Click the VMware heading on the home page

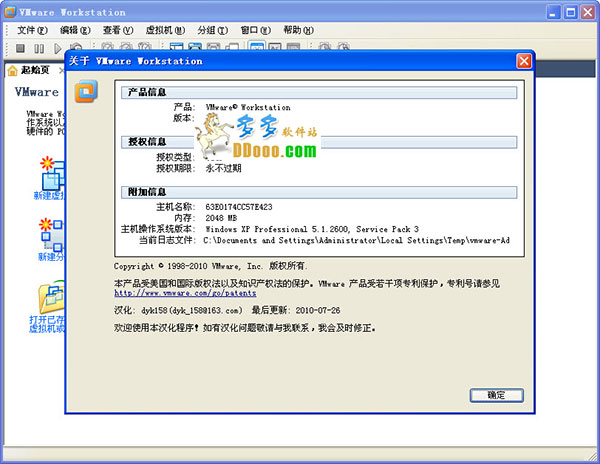(x=37, y=92)
